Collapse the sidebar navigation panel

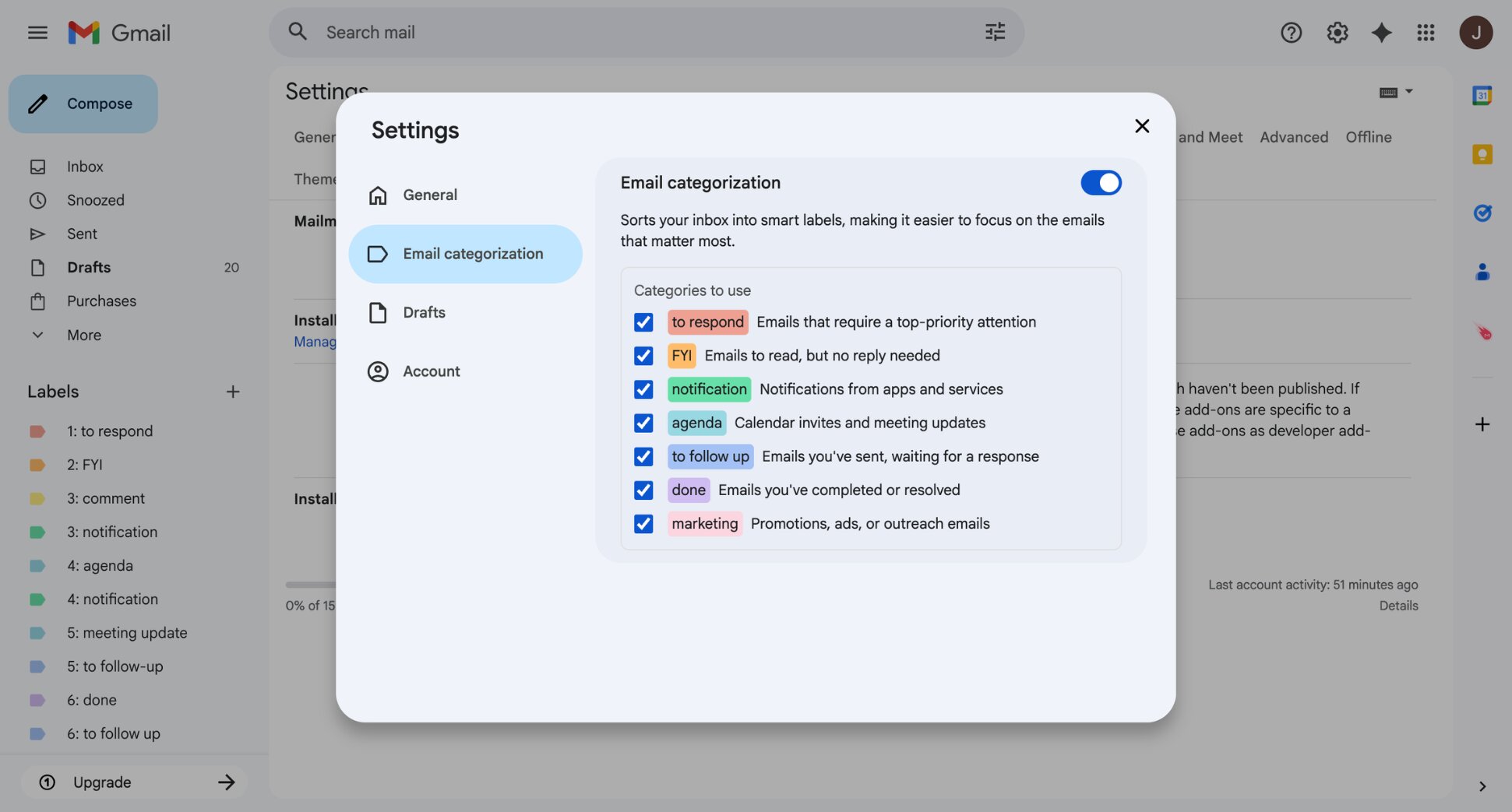(x=37, y=32)
